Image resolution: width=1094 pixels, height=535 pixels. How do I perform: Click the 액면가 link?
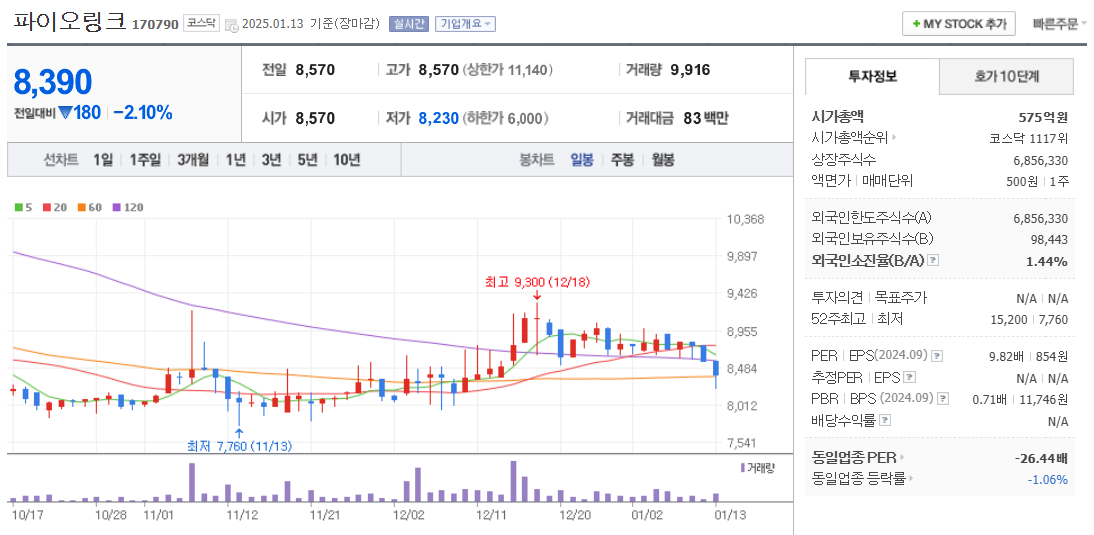point(832,181)
